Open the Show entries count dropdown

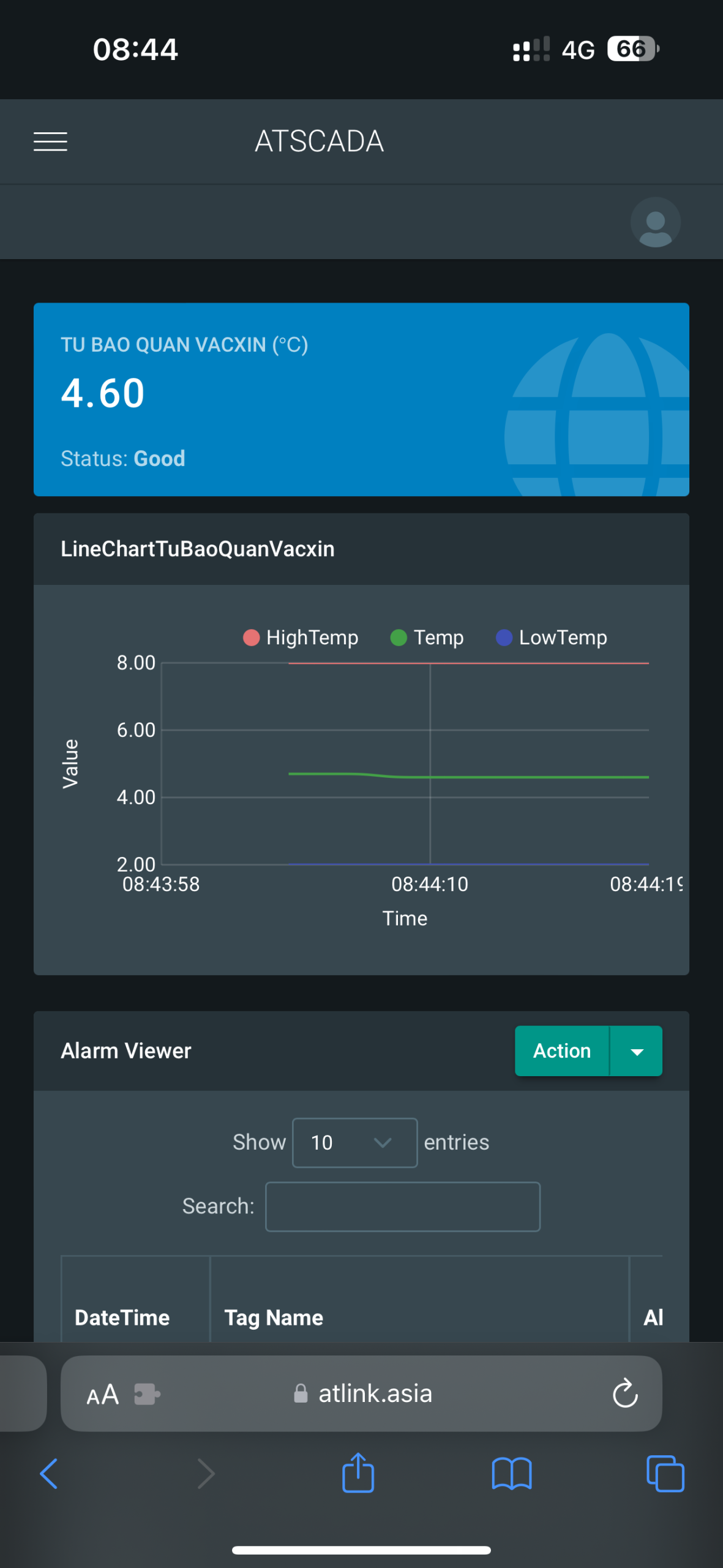354,1143
